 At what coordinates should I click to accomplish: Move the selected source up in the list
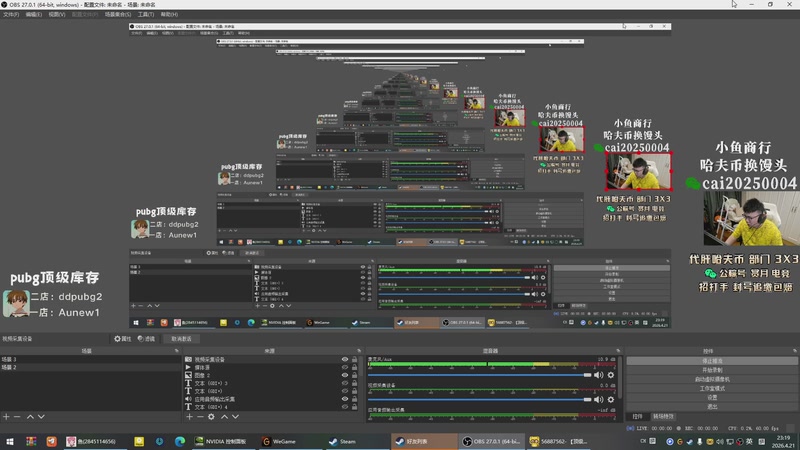pyautogui.click(x=224, y=417)
